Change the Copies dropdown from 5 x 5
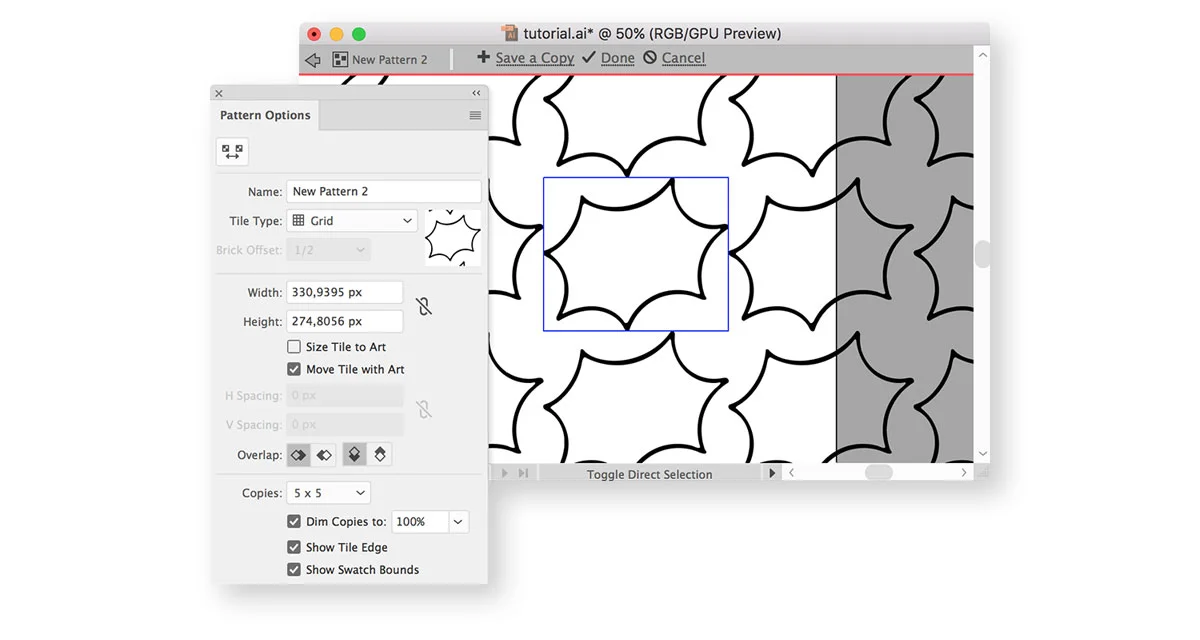This screenshot has width=1200, height=640. 328,492
